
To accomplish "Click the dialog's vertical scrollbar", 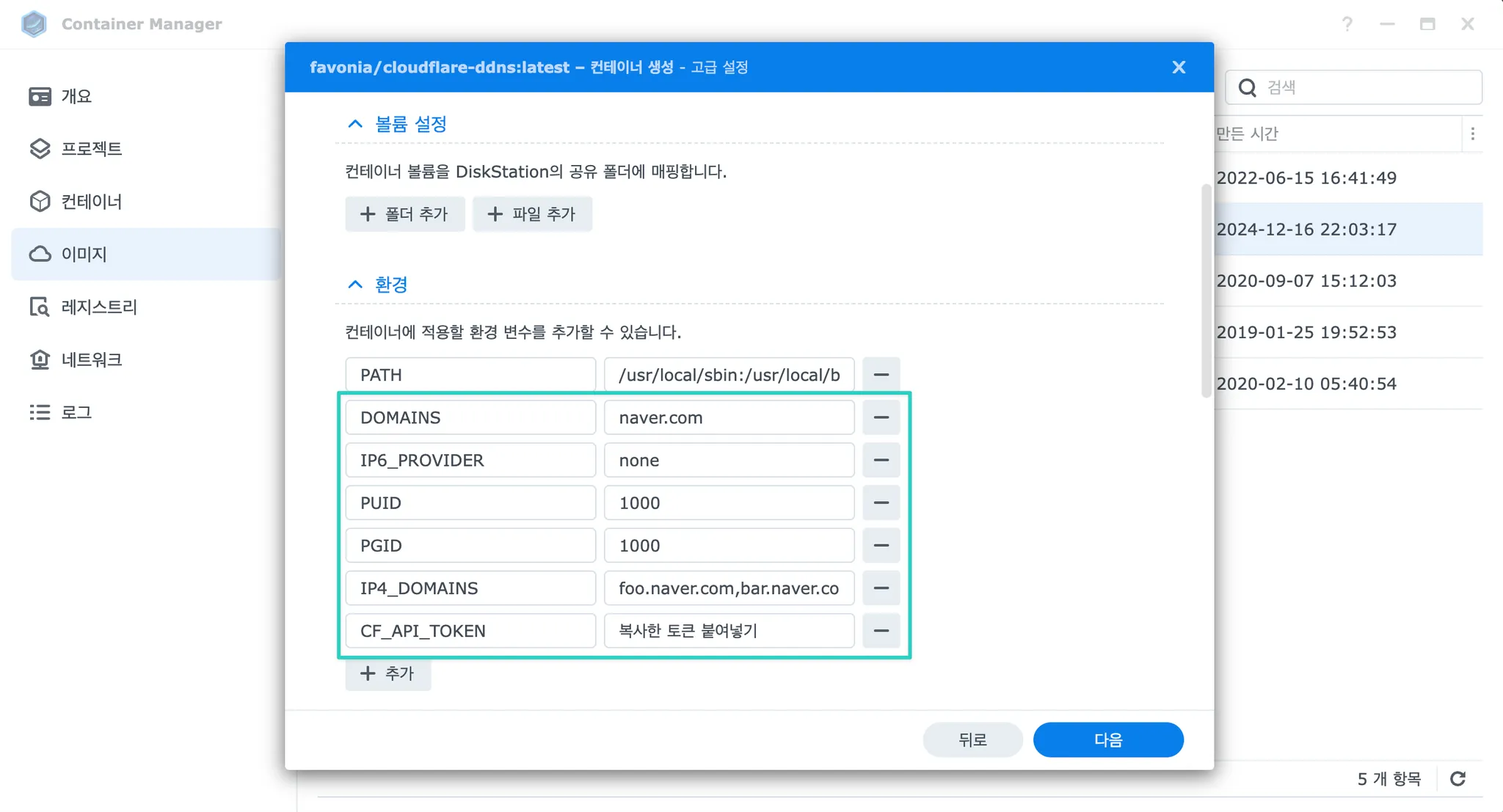I will click(1206, 290).
